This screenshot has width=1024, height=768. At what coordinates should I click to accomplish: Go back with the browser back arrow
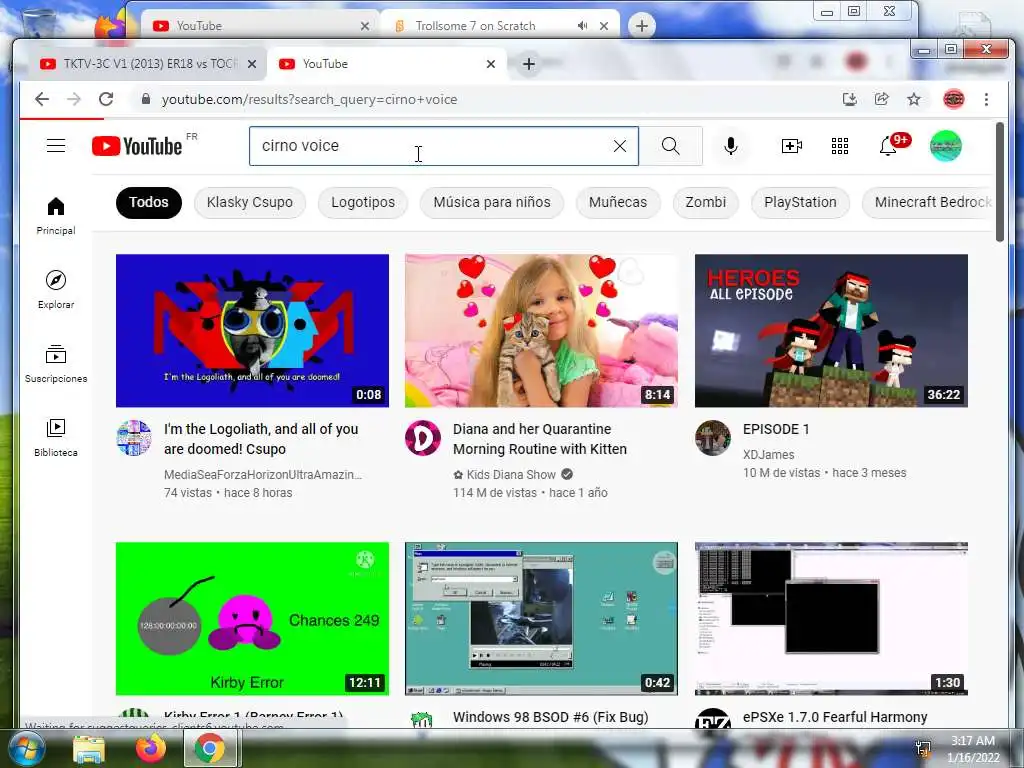tap(42, 99)
